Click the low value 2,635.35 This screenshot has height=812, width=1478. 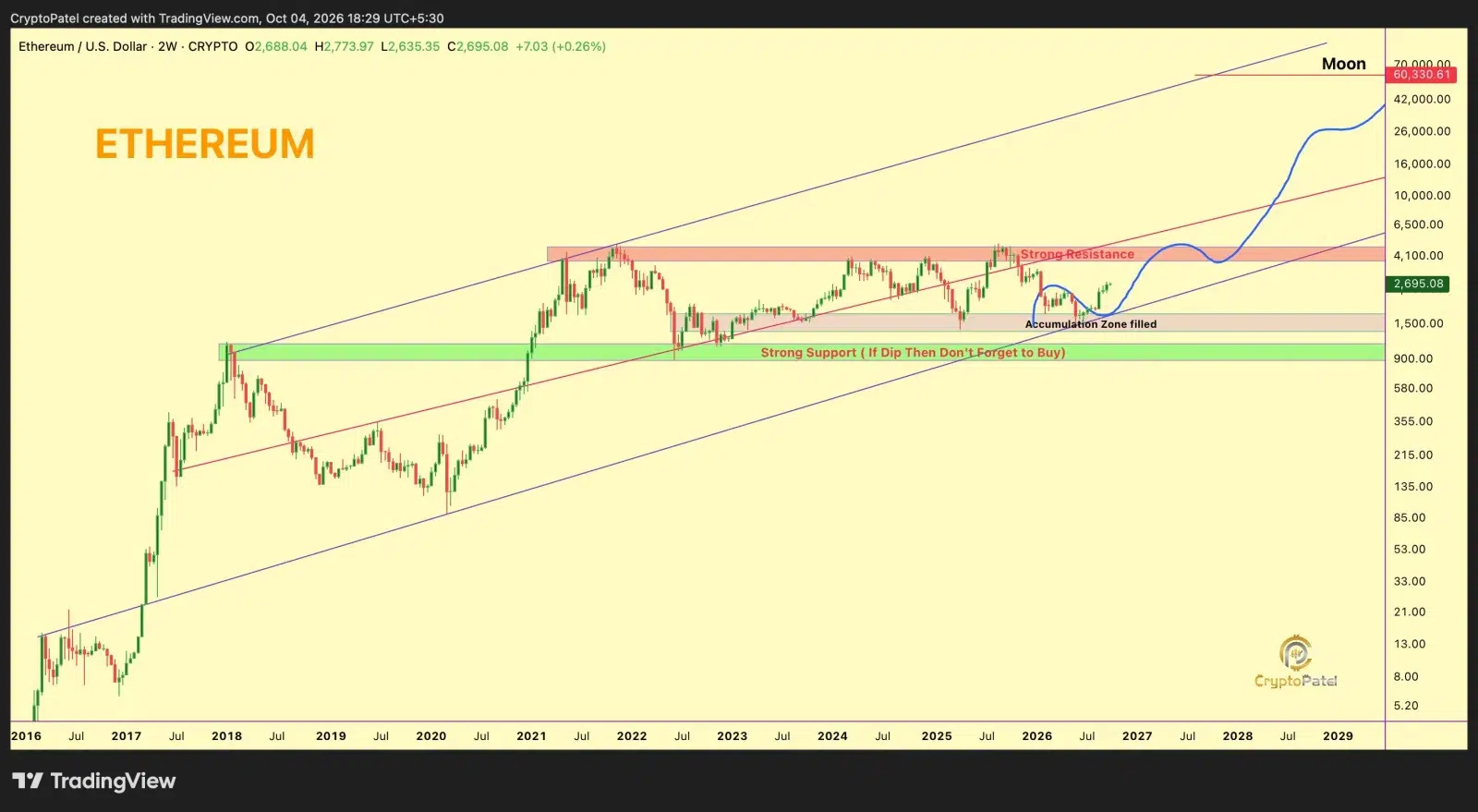tap(414, 46)
